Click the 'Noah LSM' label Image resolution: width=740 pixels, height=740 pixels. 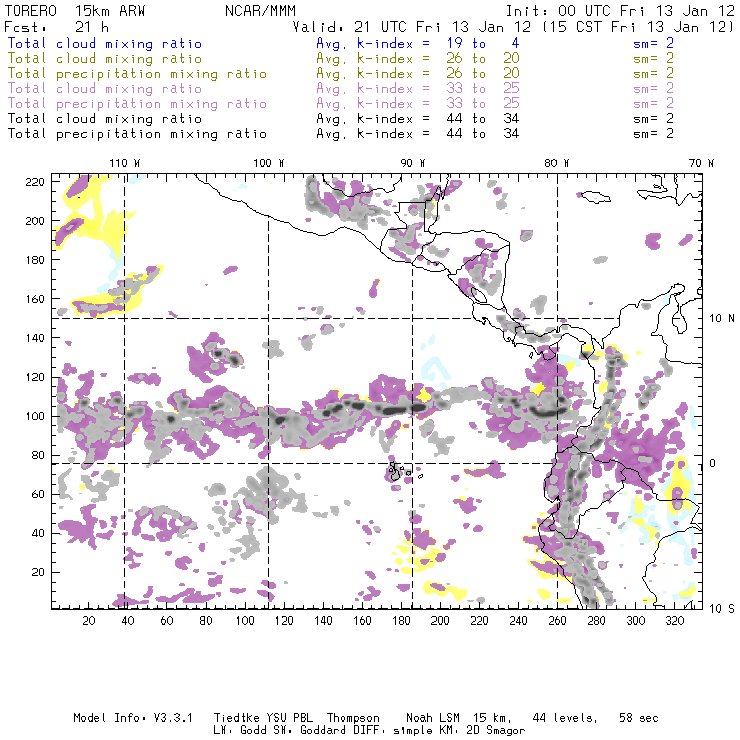pyautogui.click(x=433, y=718)
